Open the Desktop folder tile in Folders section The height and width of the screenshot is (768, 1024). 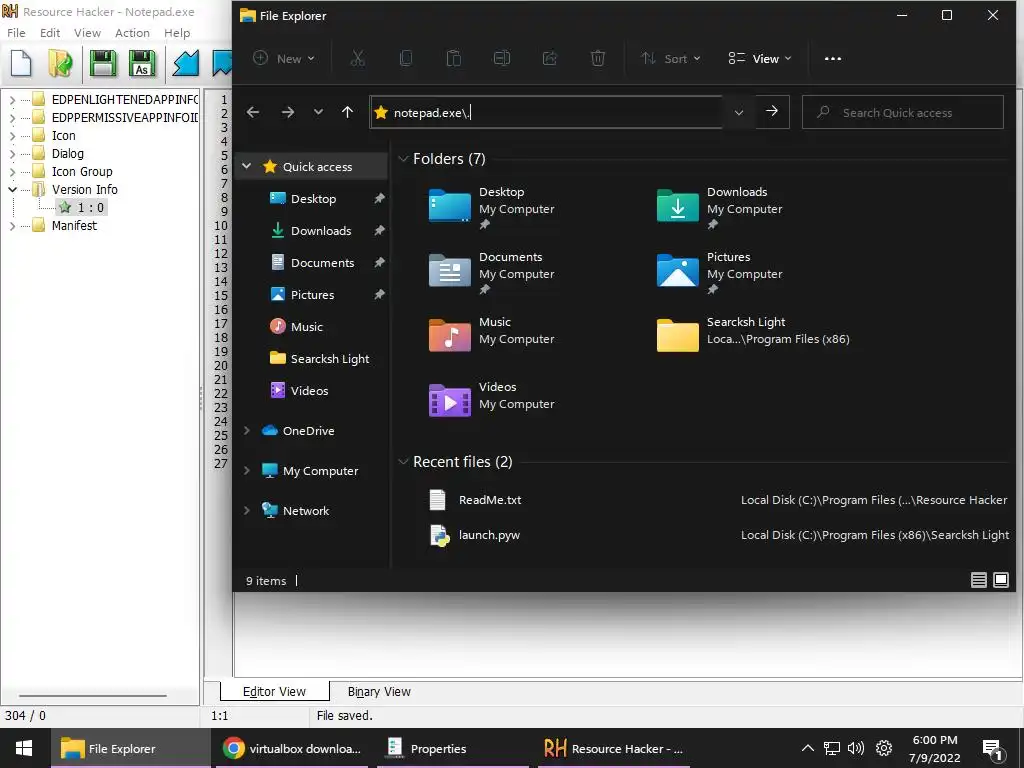click(x=492, y=206)
